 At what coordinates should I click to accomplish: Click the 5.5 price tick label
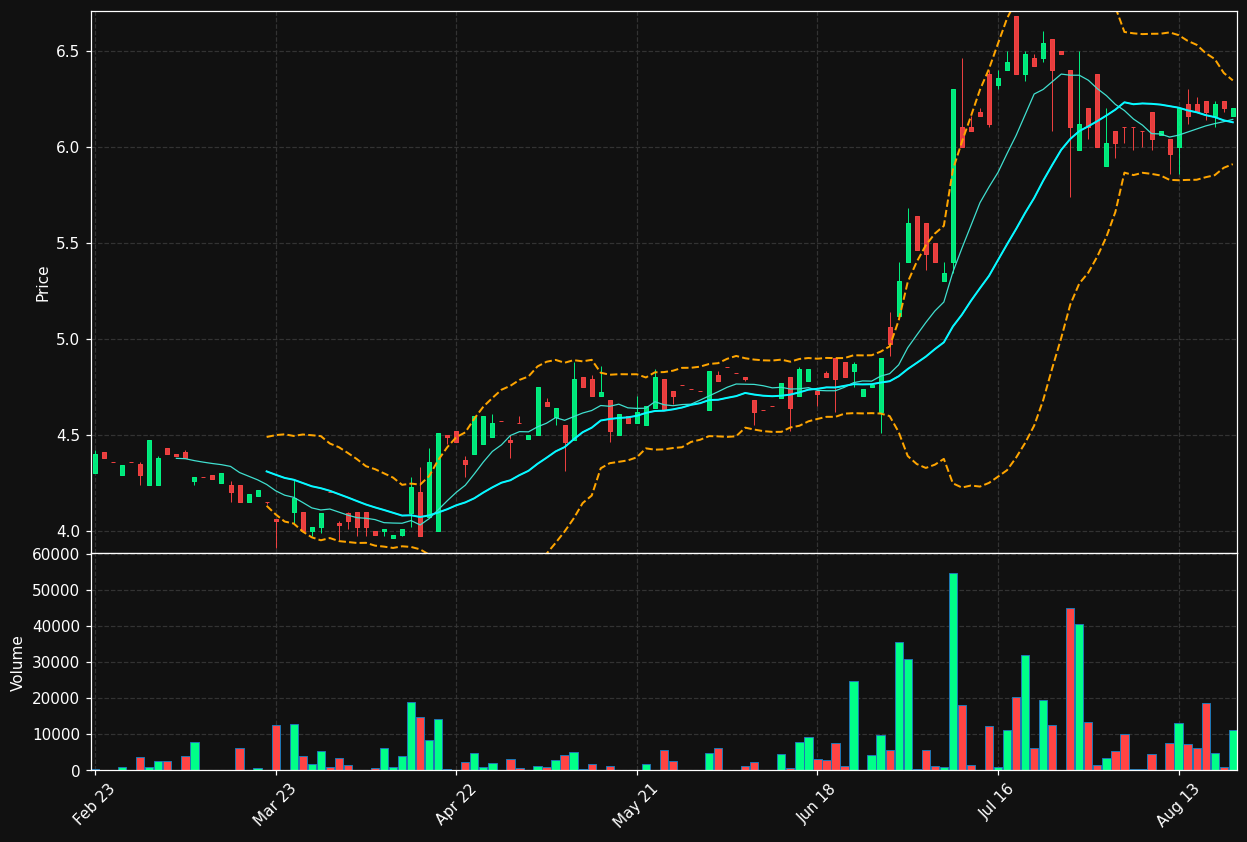click(x=68, y=244)
